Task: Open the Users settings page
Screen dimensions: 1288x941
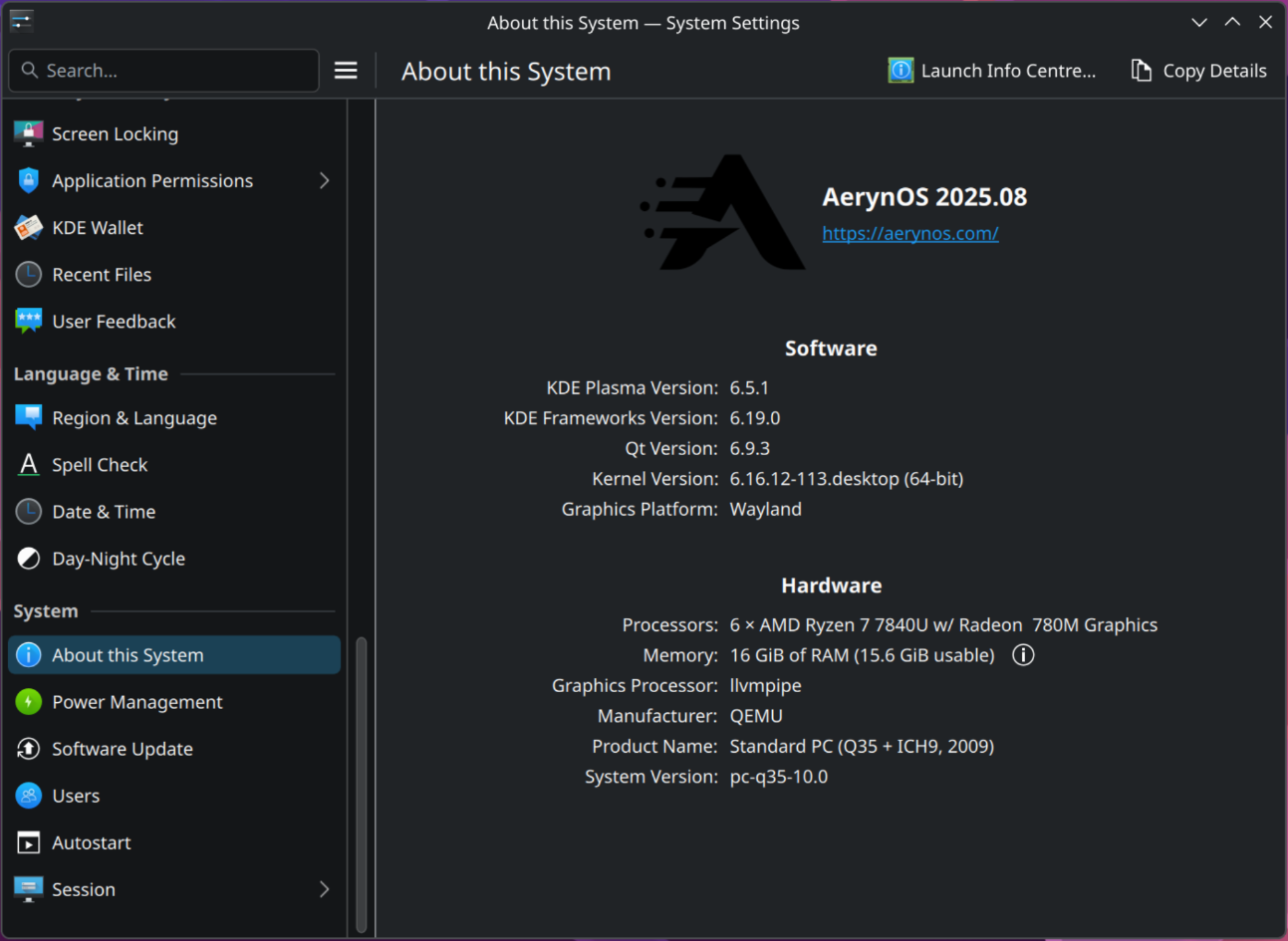Action: click(76, 796)
